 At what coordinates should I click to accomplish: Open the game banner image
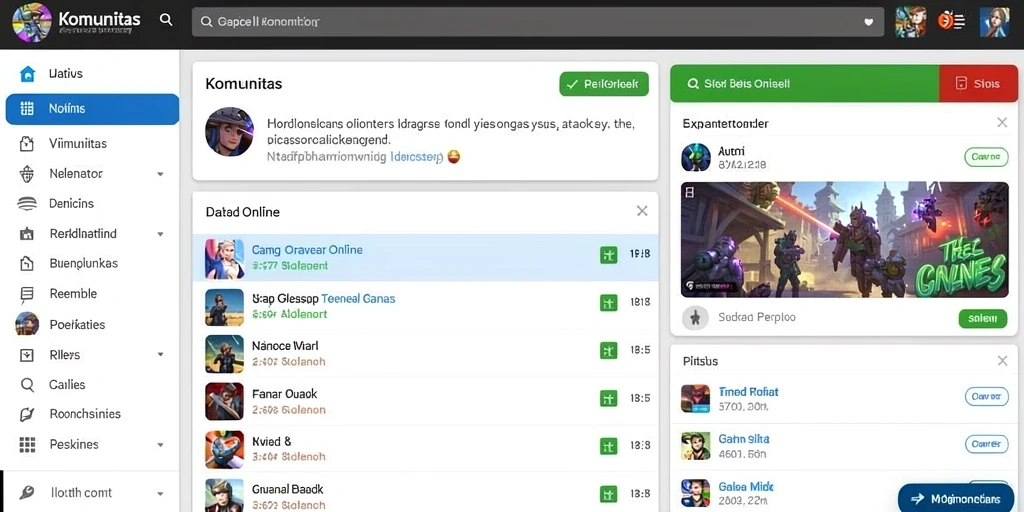[844, 240]
